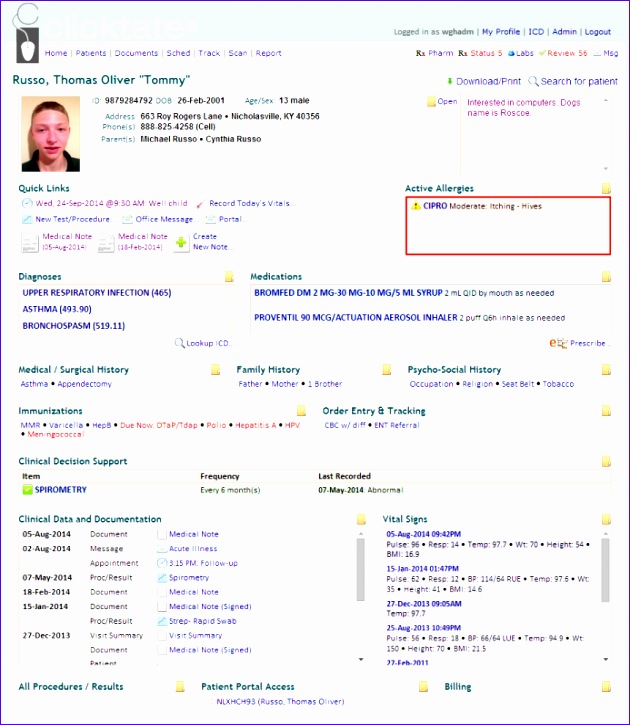Viewport: 630px width, 725px height.
Task: Open the ASTHMA (493.90) diagnosis
Action: tap(57, 309)
